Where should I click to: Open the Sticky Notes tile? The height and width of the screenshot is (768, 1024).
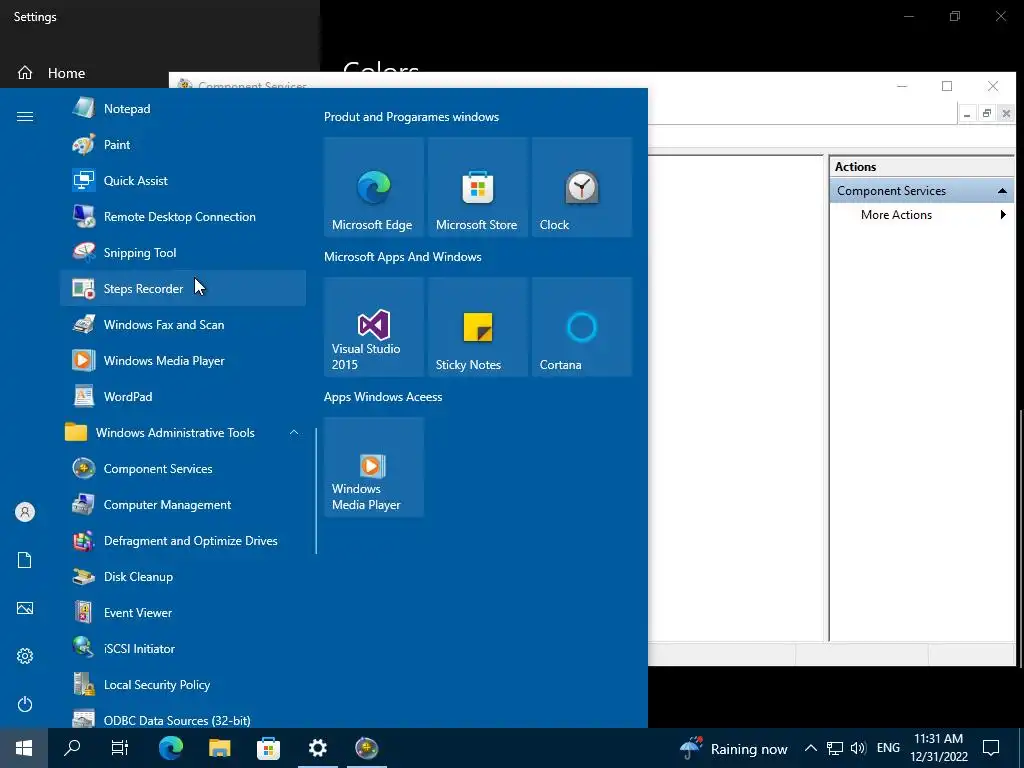click(x=478, y=327)
